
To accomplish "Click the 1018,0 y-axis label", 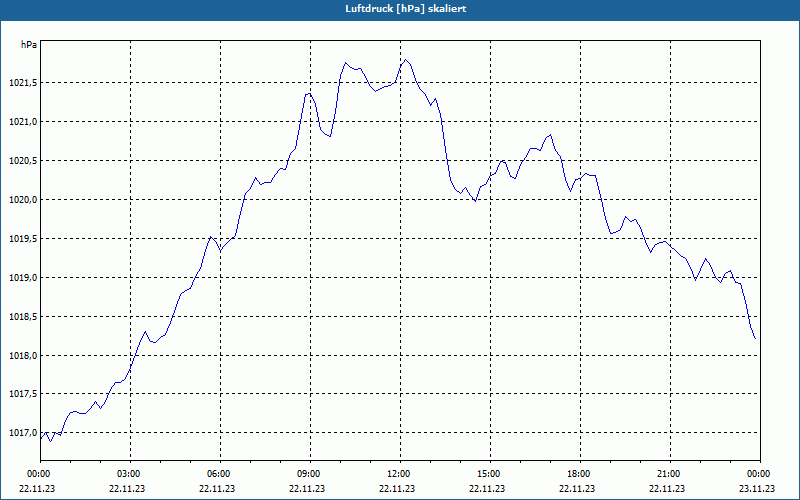I will (x=22, y=356).
